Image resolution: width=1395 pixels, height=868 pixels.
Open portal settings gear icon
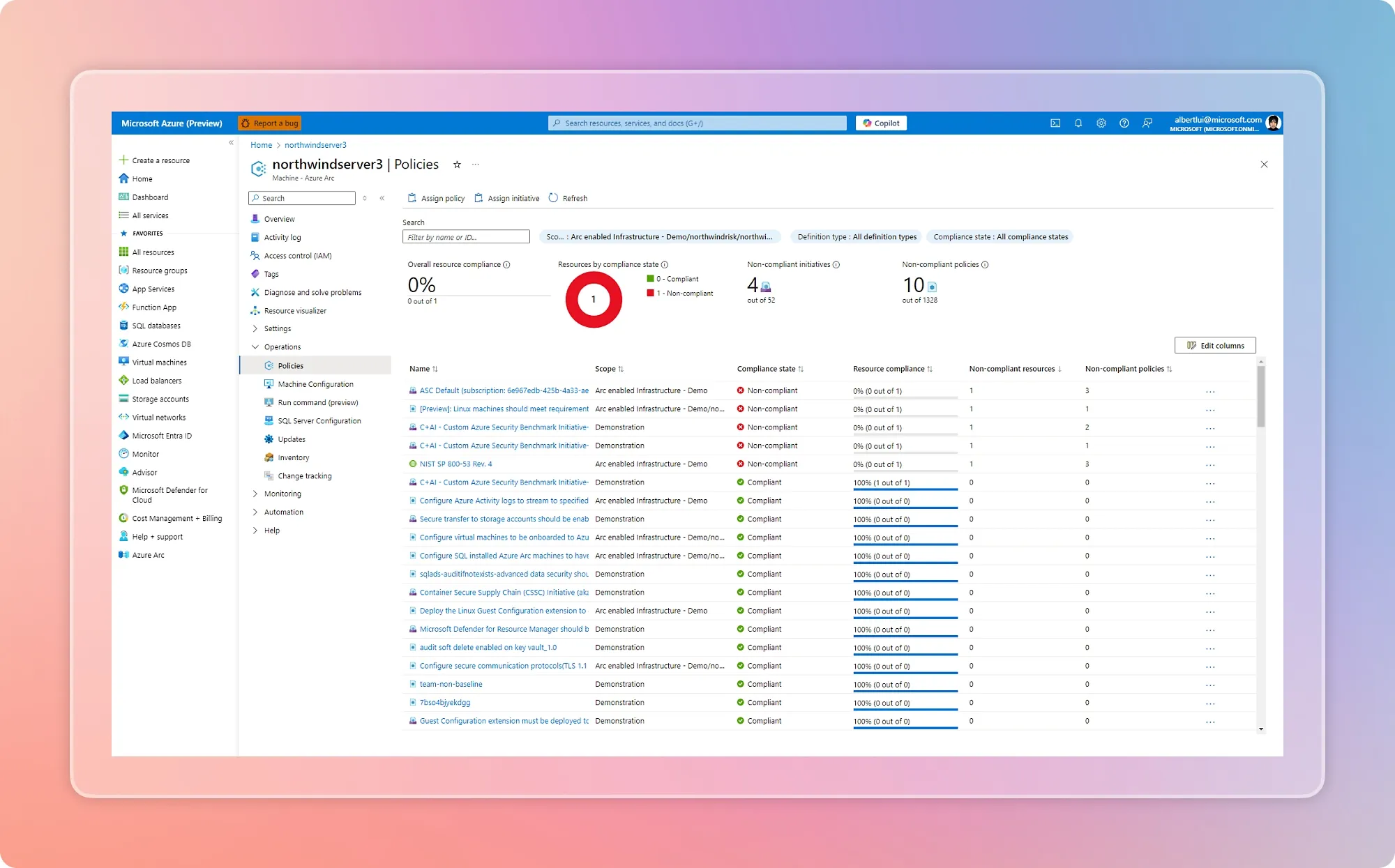1101,123
